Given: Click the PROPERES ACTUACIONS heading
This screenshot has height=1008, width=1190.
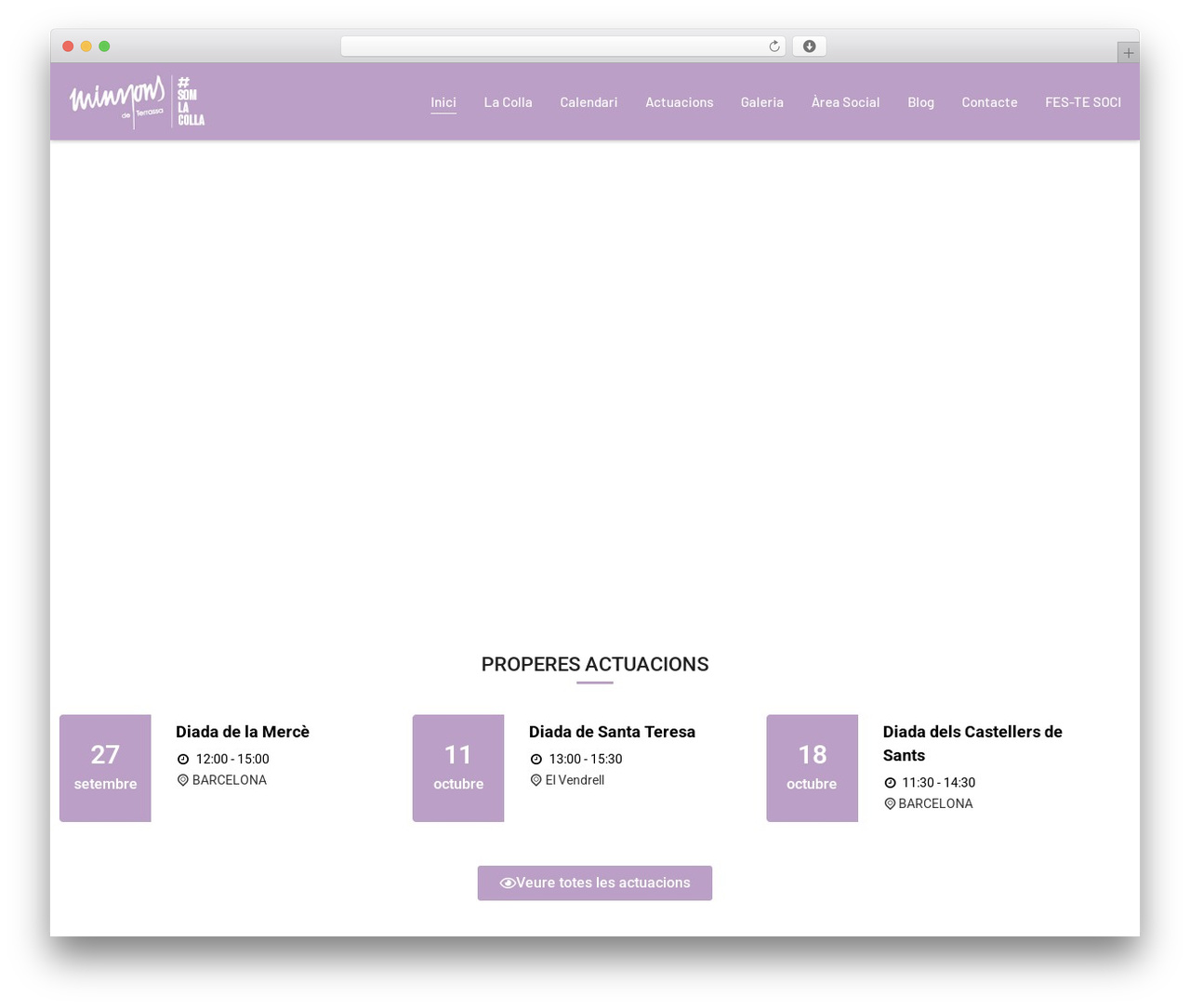Looking at the screenshot, I should click(595, 664).
